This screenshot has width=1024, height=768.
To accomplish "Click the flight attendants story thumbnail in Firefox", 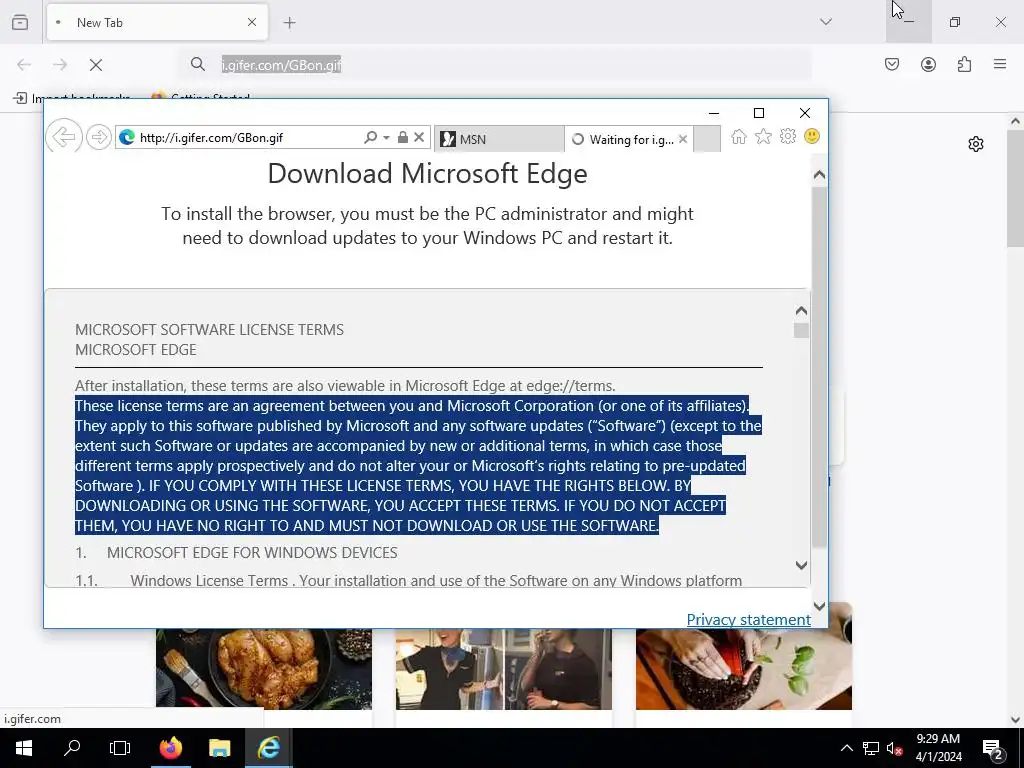I will [x=504, y=669].
